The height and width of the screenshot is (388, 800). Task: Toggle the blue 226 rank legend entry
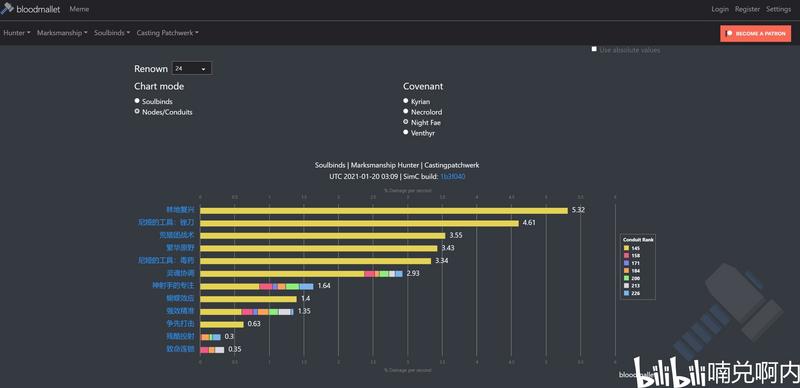coord(632,293)
